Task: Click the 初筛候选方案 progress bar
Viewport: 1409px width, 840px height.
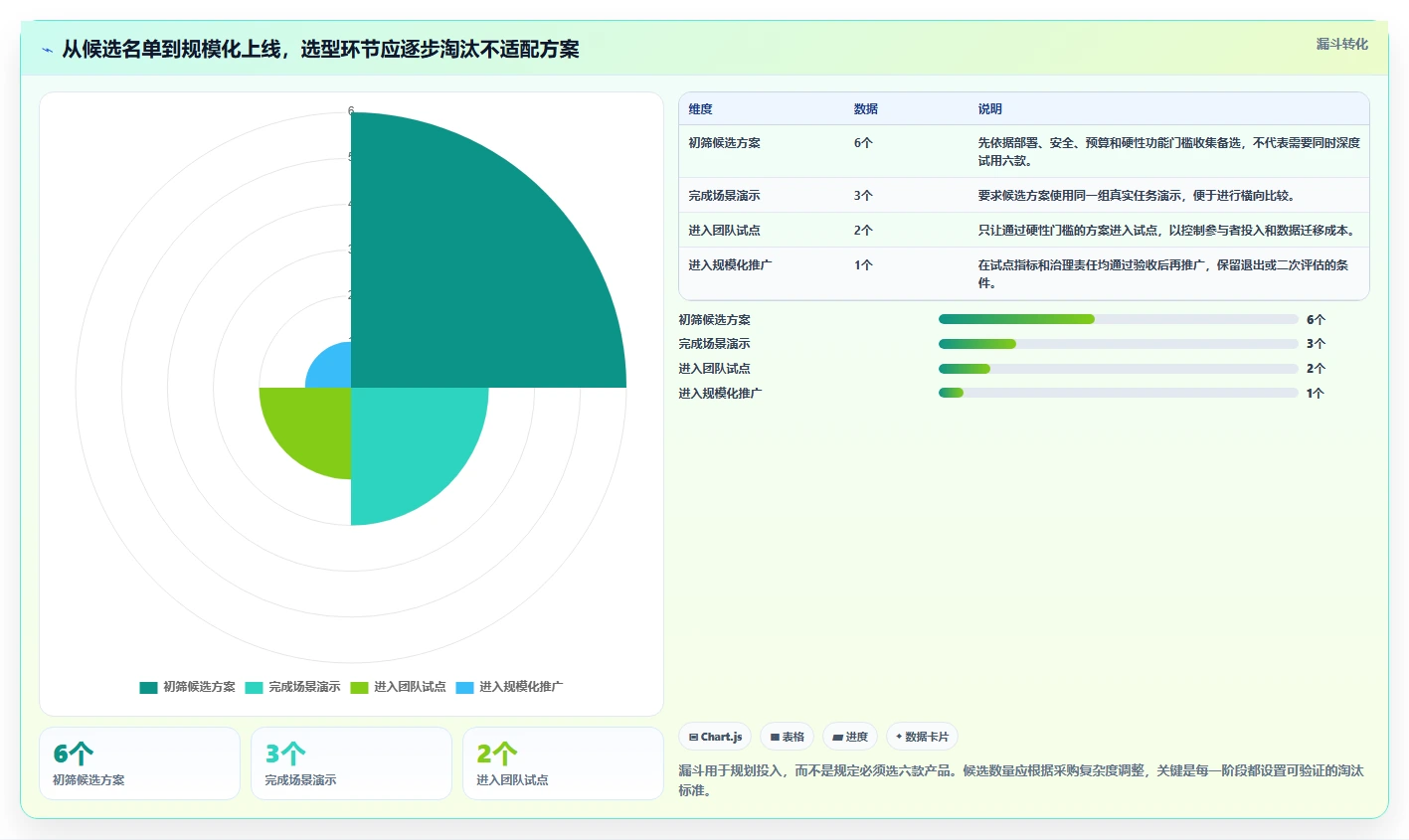Action: pyautogui.click(x=1119, y=319)
